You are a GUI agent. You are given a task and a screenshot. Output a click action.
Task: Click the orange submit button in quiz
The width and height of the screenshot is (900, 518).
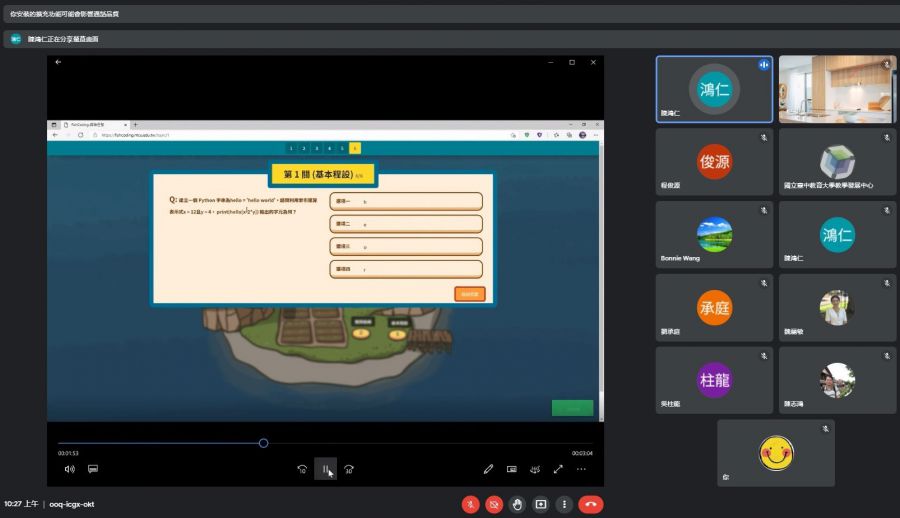click(470, 294)
